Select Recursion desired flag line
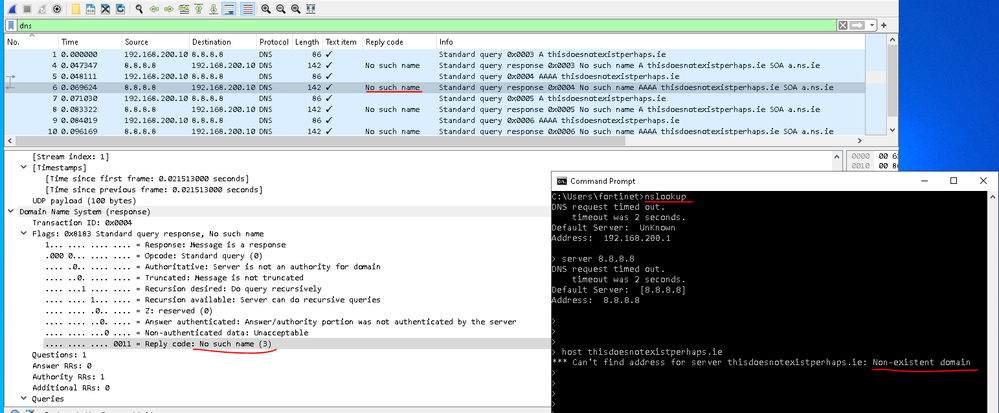Viewport: 999px width, 413px height. [x=183, y=289]
